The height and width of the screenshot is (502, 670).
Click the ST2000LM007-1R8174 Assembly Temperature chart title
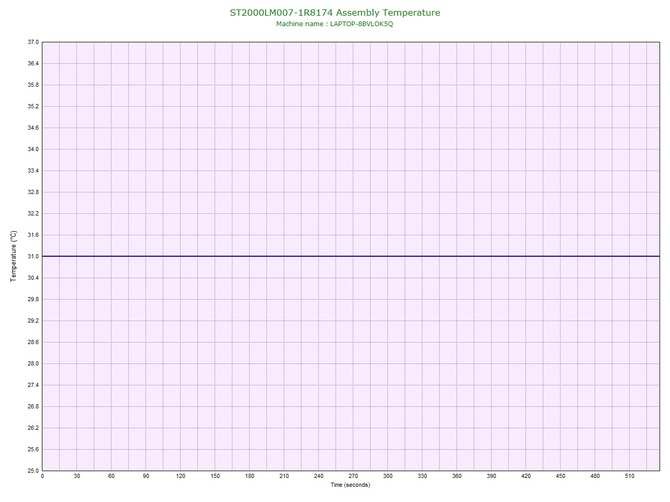coord(334,12)
